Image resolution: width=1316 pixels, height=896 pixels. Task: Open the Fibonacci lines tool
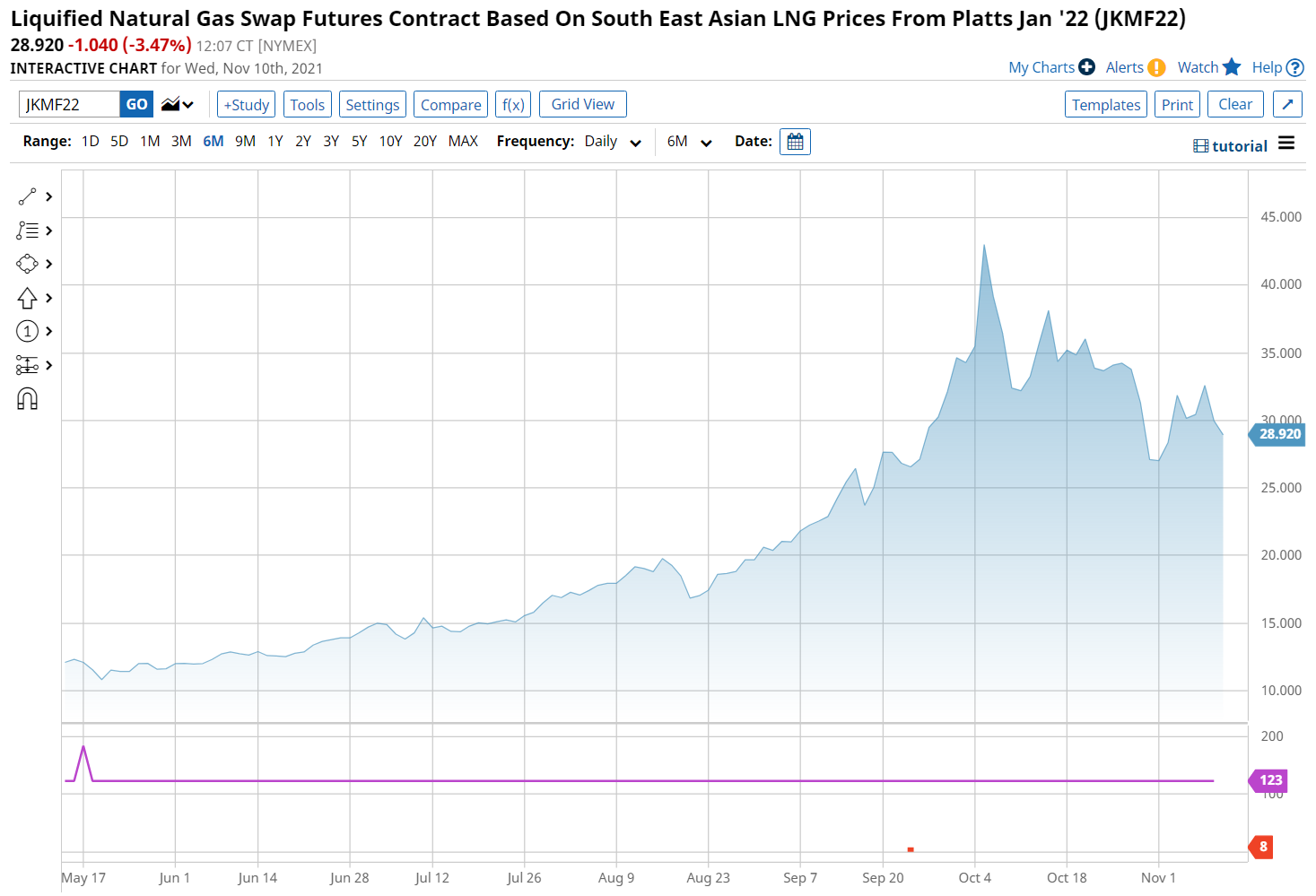(x=28, y=231)
